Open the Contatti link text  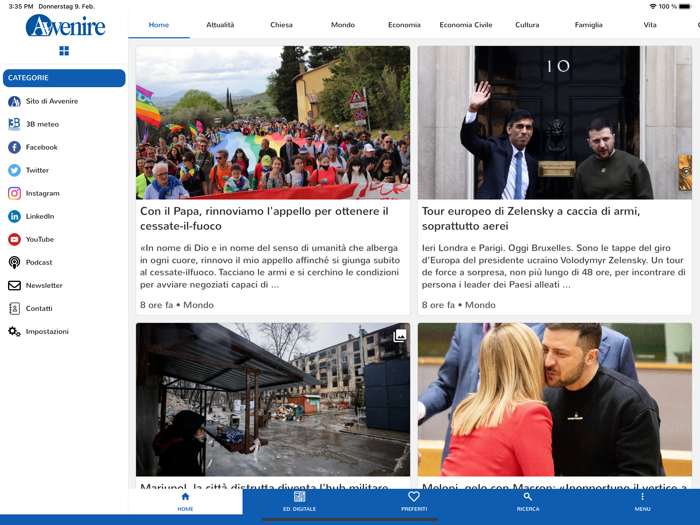coord(39,308)
